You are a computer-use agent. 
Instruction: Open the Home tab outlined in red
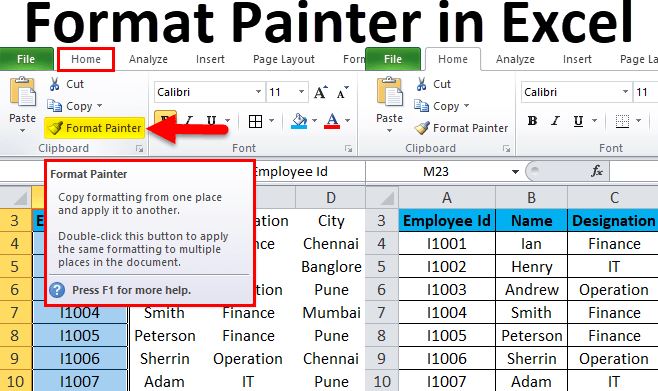pyautogui.click(x=86, y=59)
